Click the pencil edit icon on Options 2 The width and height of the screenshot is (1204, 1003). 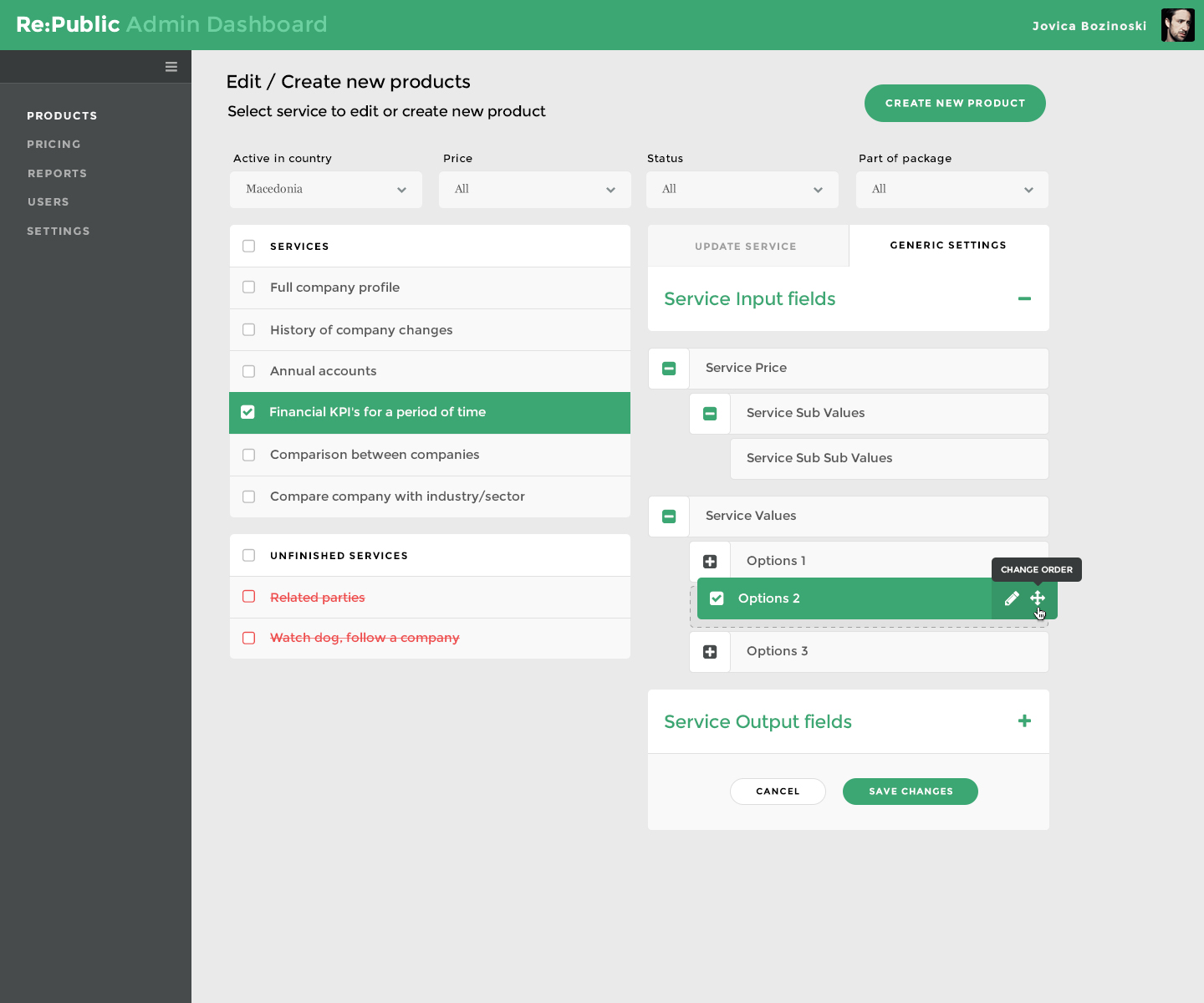(1012, 598)
